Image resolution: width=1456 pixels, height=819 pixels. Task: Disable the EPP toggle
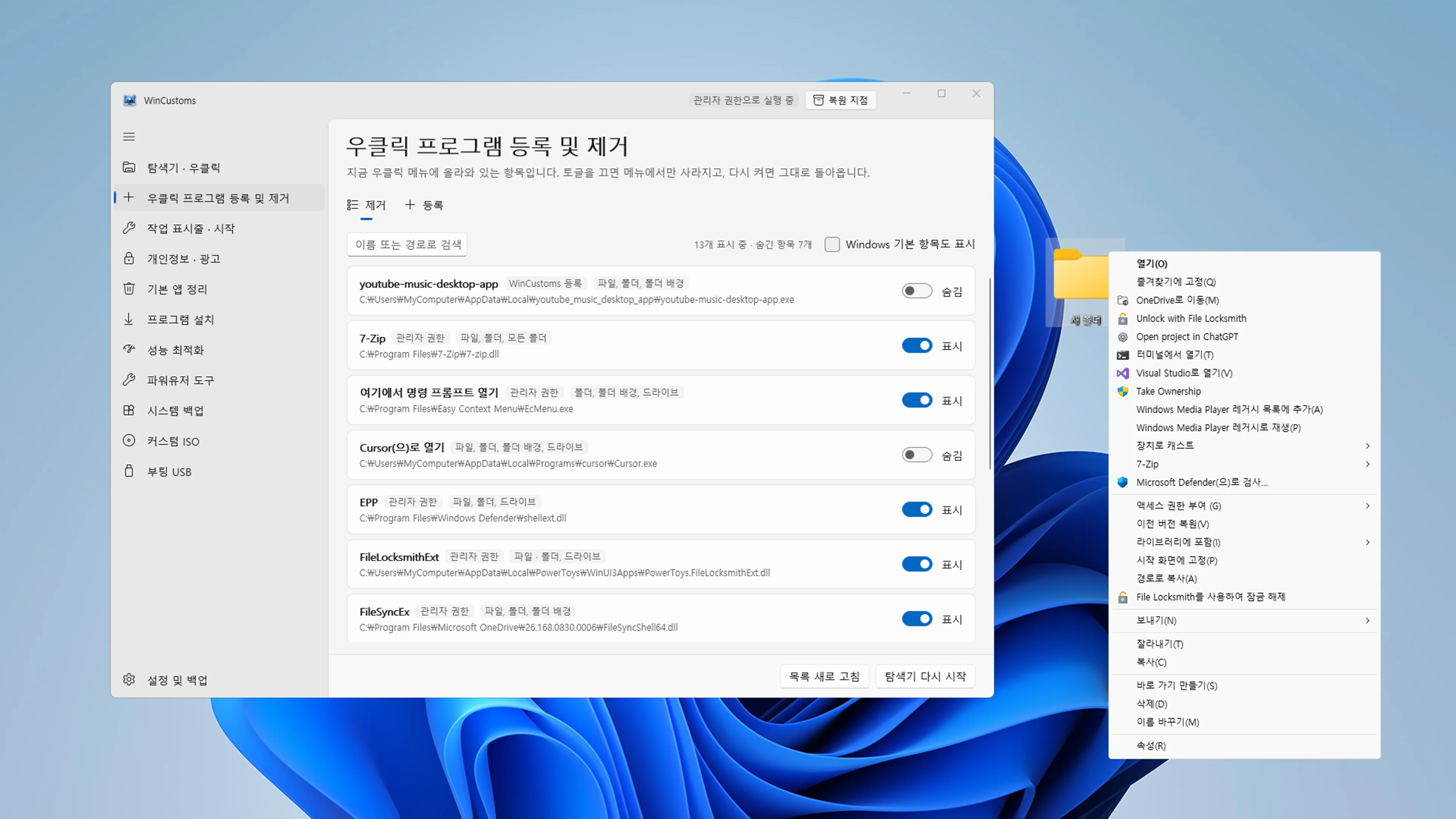[x=917, y=509]
